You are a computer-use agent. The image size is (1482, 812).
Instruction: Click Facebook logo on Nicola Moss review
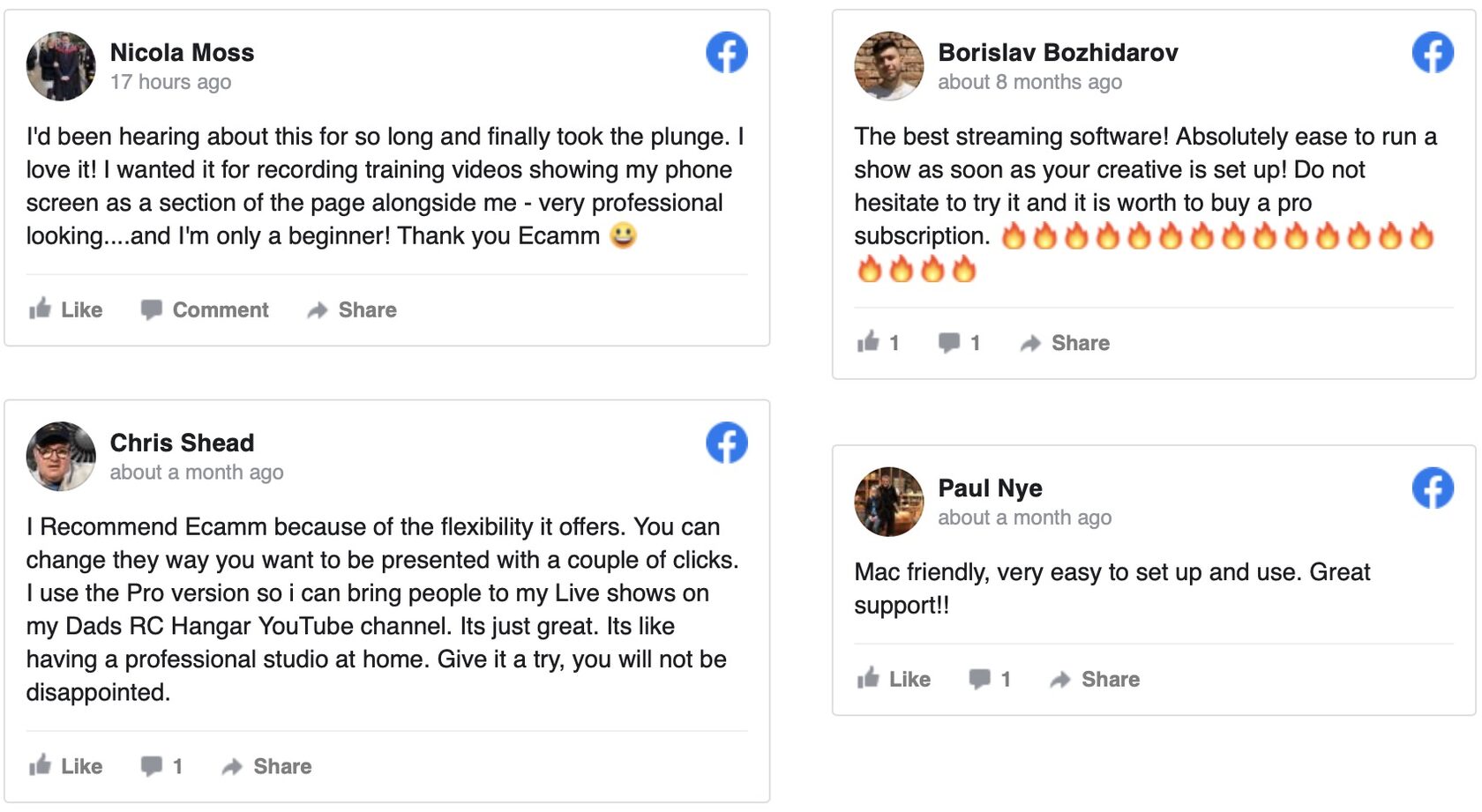726,53
